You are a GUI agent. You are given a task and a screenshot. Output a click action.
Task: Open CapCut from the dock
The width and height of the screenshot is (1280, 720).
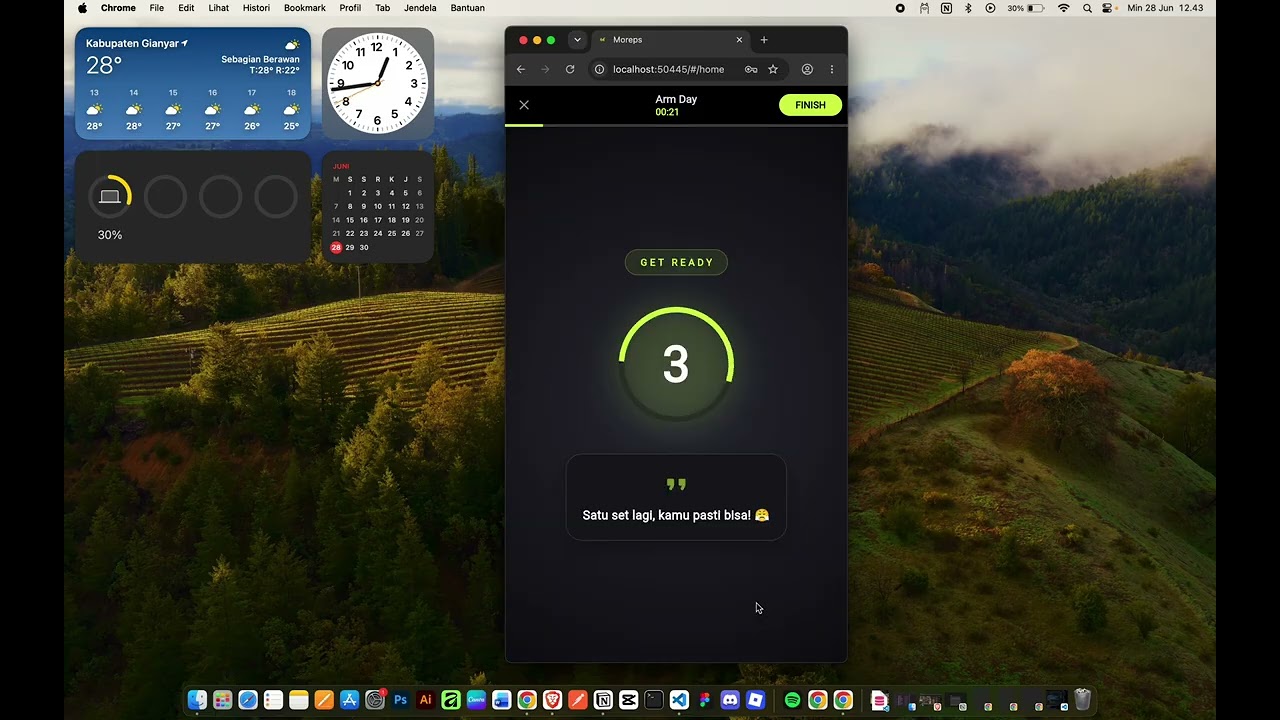click(x=628, y=700)
